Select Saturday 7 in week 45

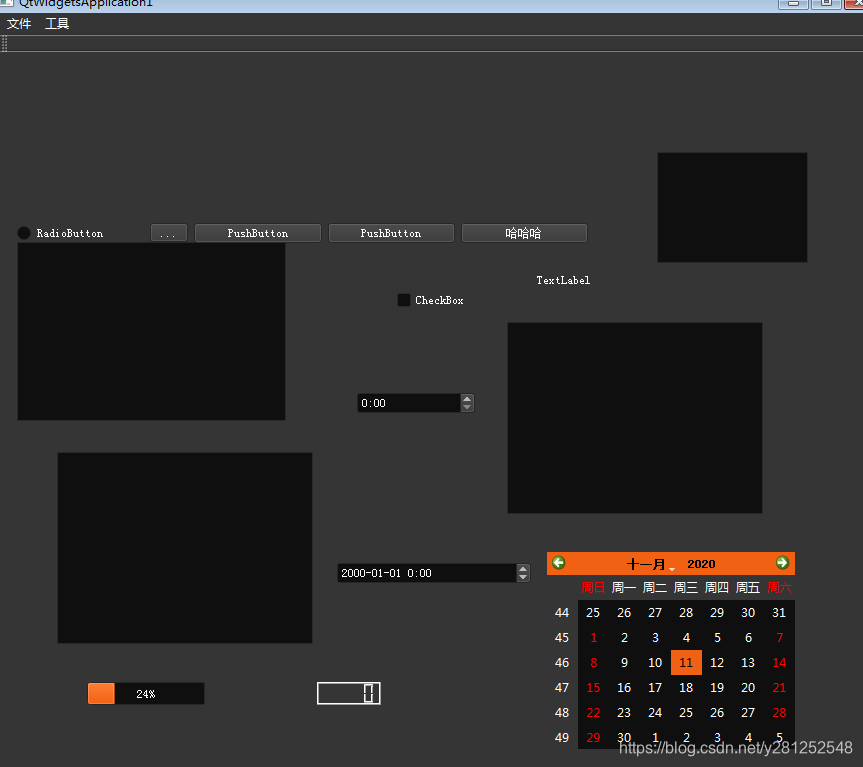(779, 638)
